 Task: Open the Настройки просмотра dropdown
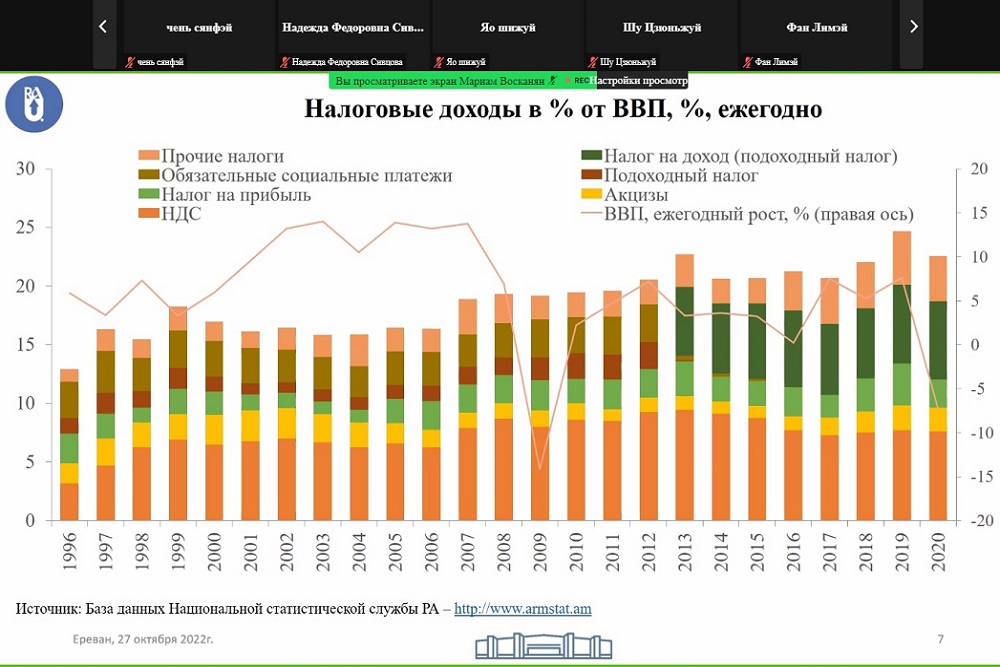pos(638,80)
